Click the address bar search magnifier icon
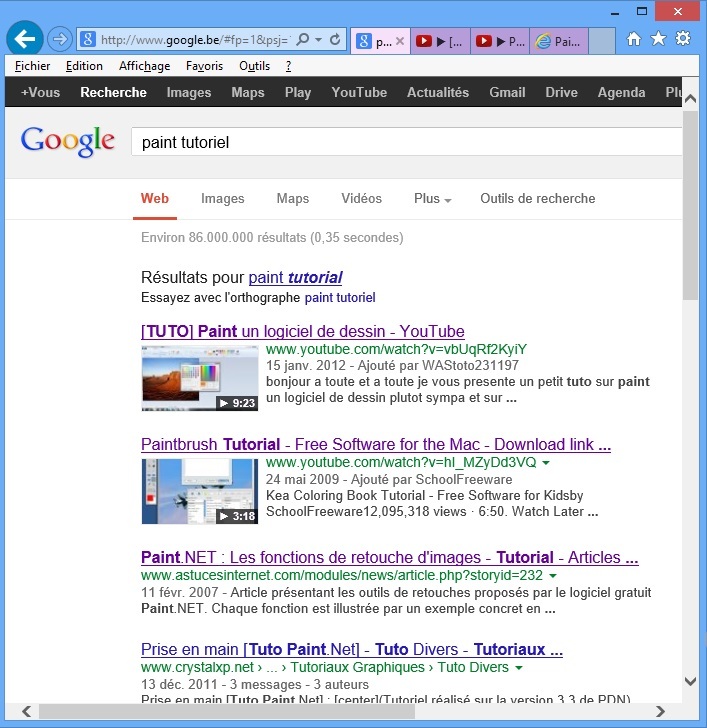Screen dimensions: 707x728 point(303,39)
